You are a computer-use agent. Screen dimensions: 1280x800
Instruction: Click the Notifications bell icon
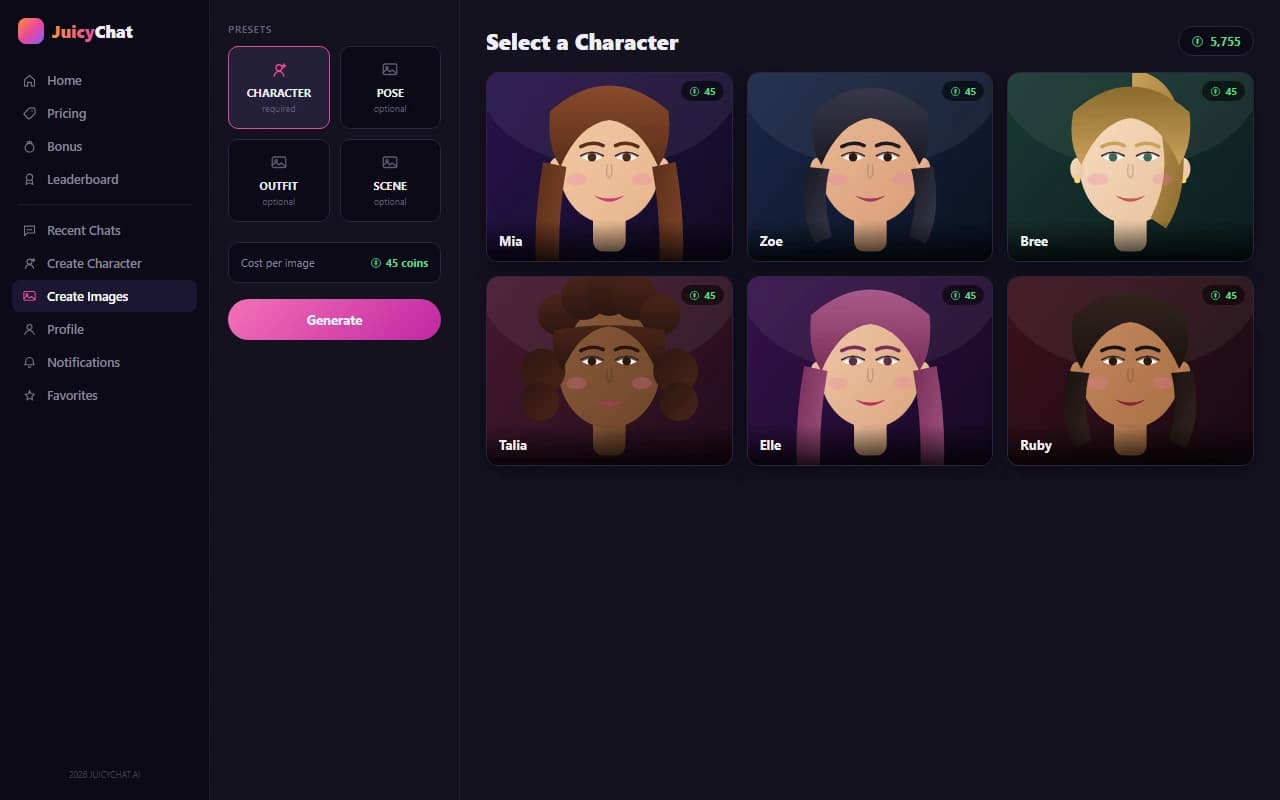click(x=29, y=363)
